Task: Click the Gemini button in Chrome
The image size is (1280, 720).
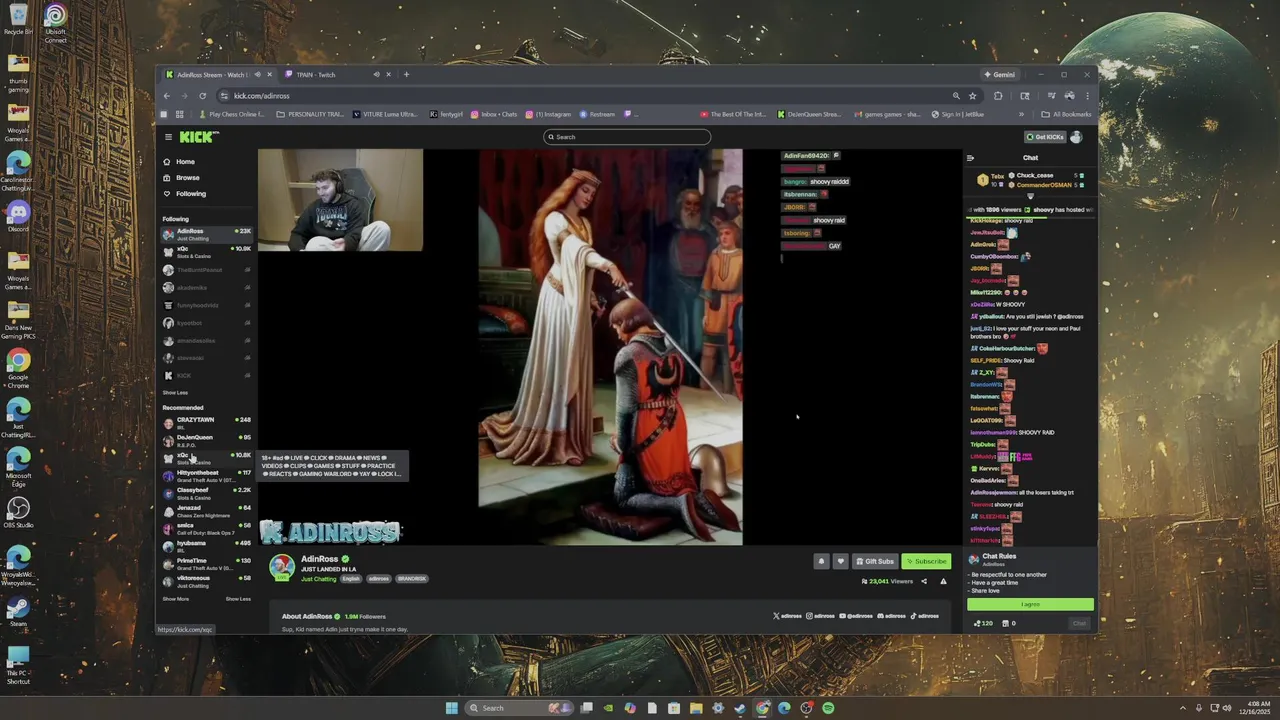Action: click(999, 74)
